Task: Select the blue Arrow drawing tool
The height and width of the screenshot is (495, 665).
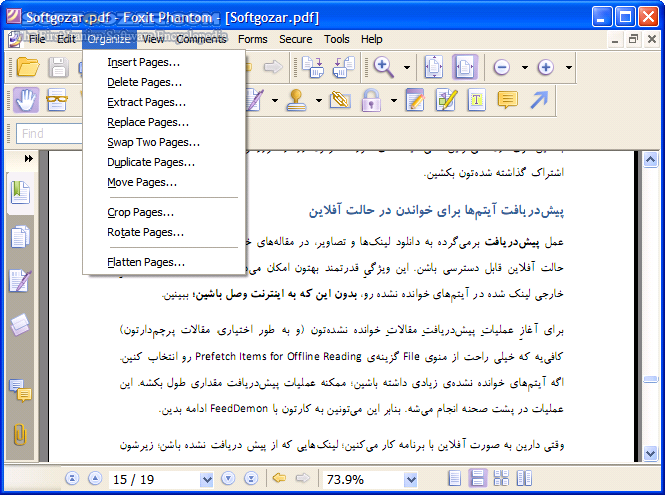Action: pos(539,100)
